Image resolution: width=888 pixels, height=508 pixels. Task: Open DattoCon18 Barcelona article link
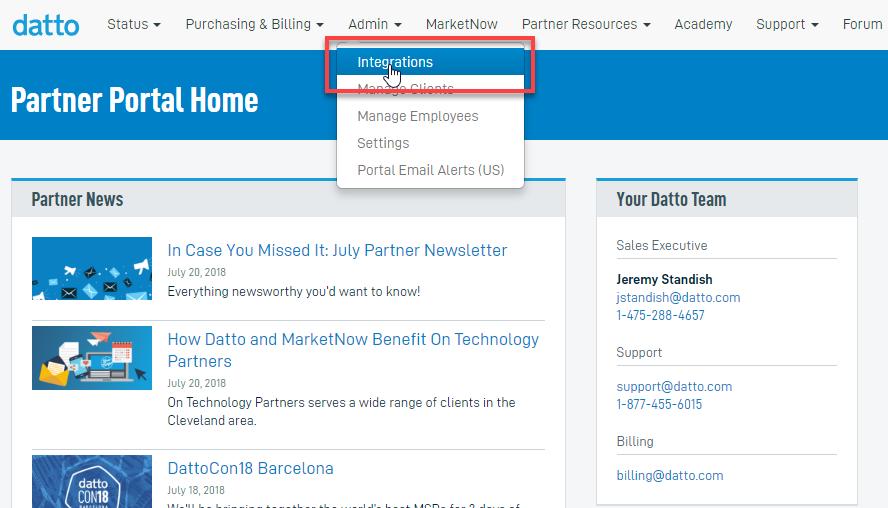250,468
